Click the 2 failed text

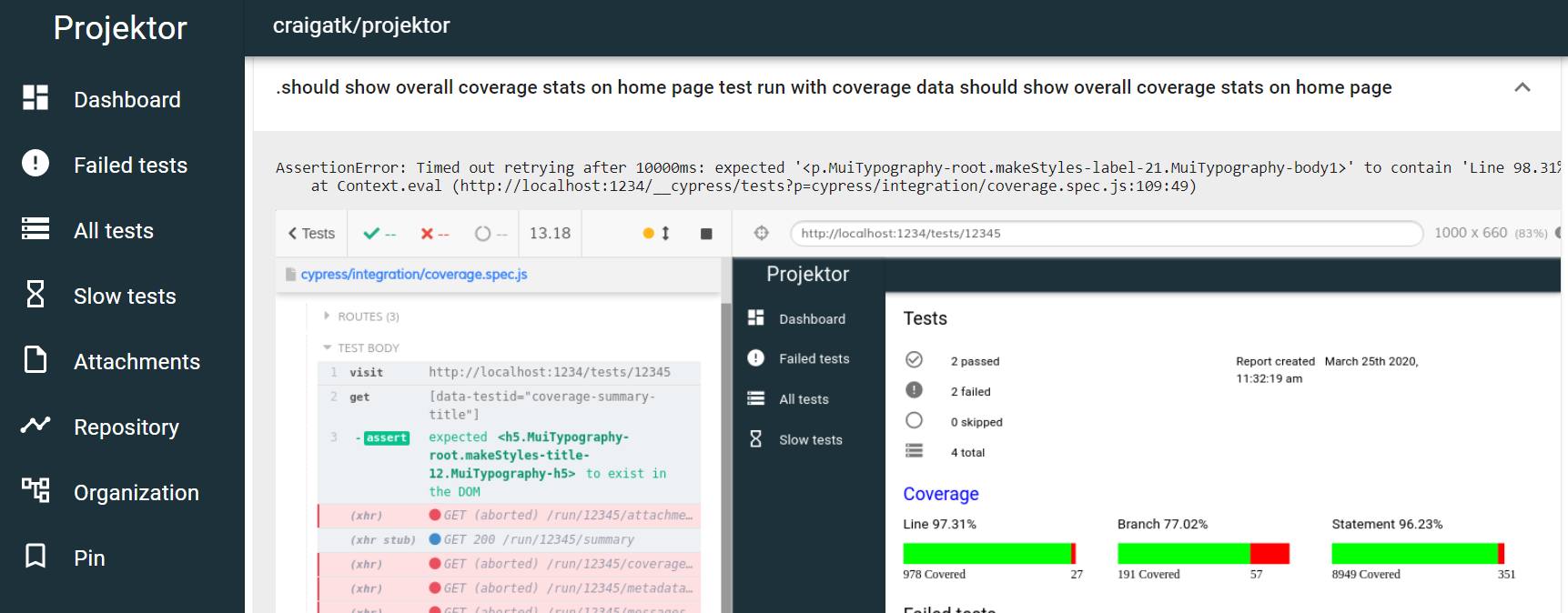[x=971, y=392]
